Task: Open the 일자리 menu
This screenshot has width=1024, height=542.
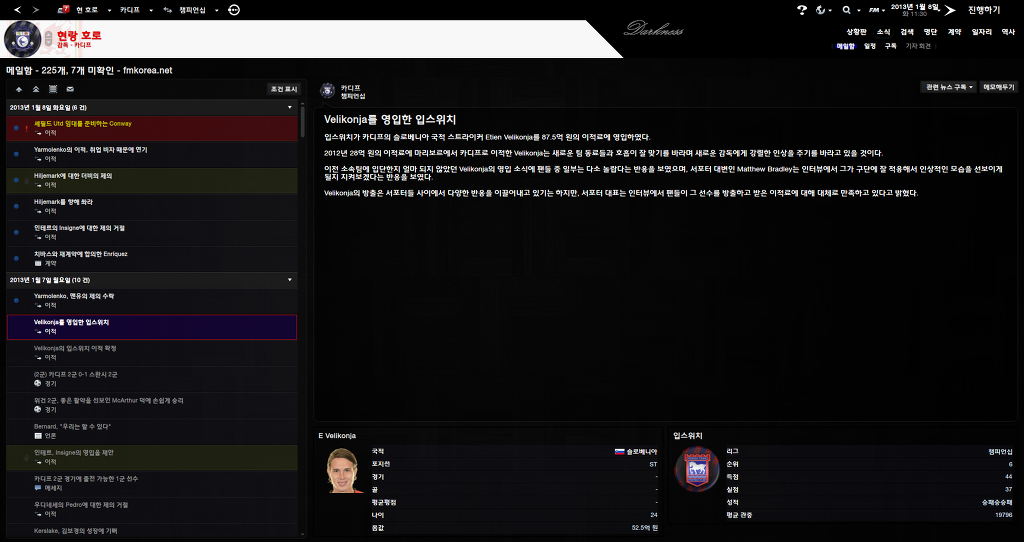Action: [982, 31]
